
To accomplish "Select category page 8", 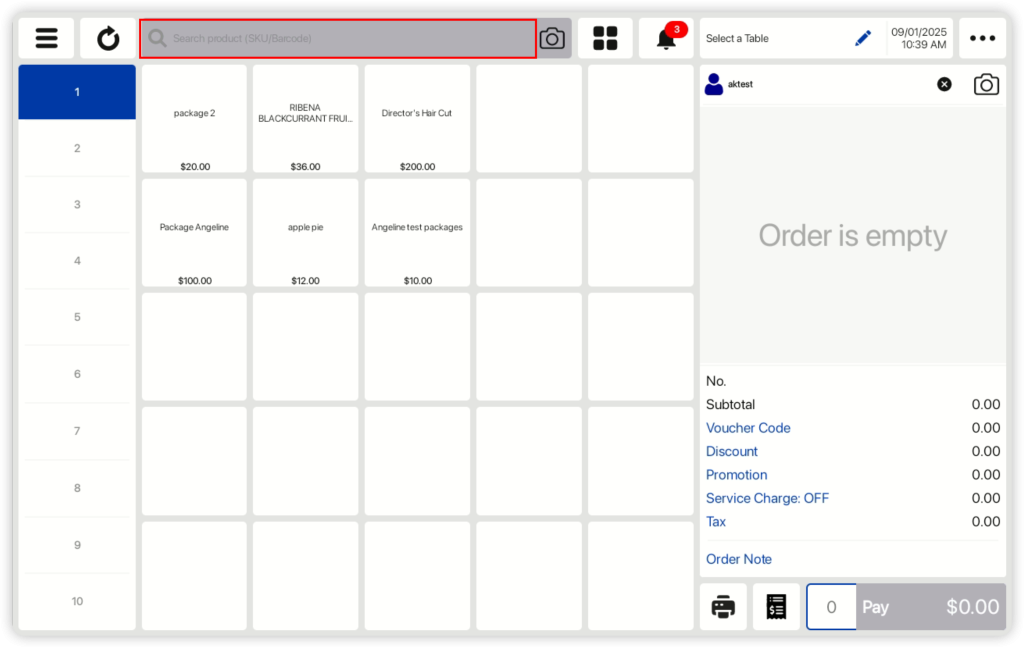I will pyautogui.click(x=77, y=488).
